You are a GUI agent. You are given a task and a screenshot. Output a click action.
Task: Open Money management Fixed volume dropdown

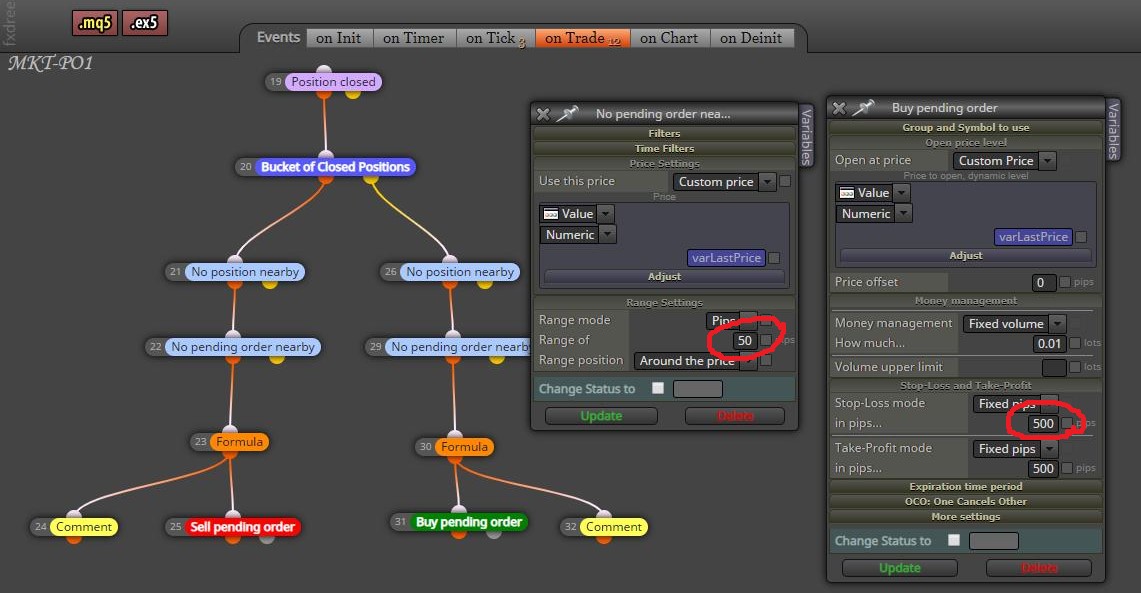pyautogui.click(x=1015, y=324)
